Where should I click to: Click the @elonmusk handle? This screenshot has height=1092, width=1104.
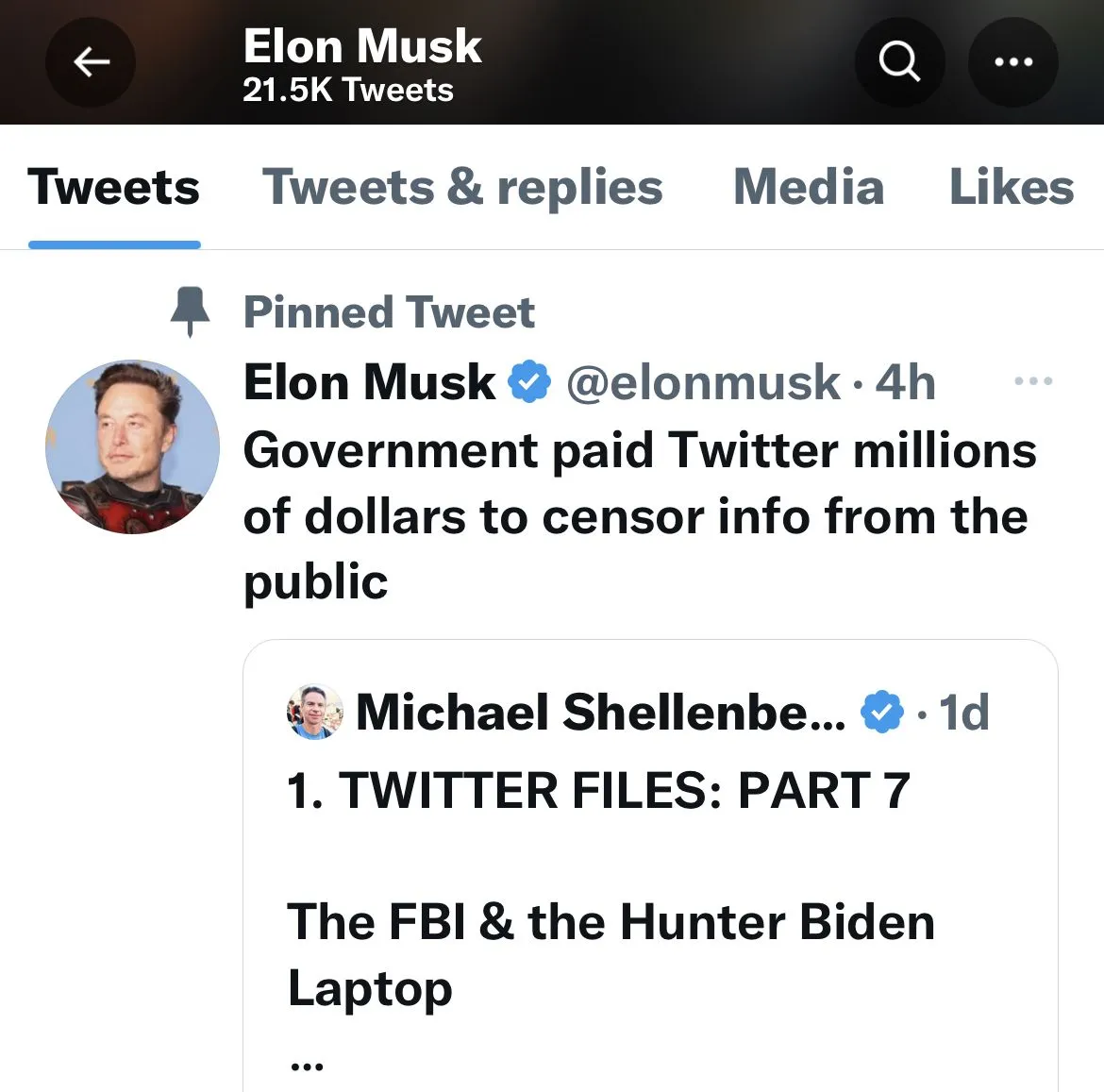(x=702, y=382)
